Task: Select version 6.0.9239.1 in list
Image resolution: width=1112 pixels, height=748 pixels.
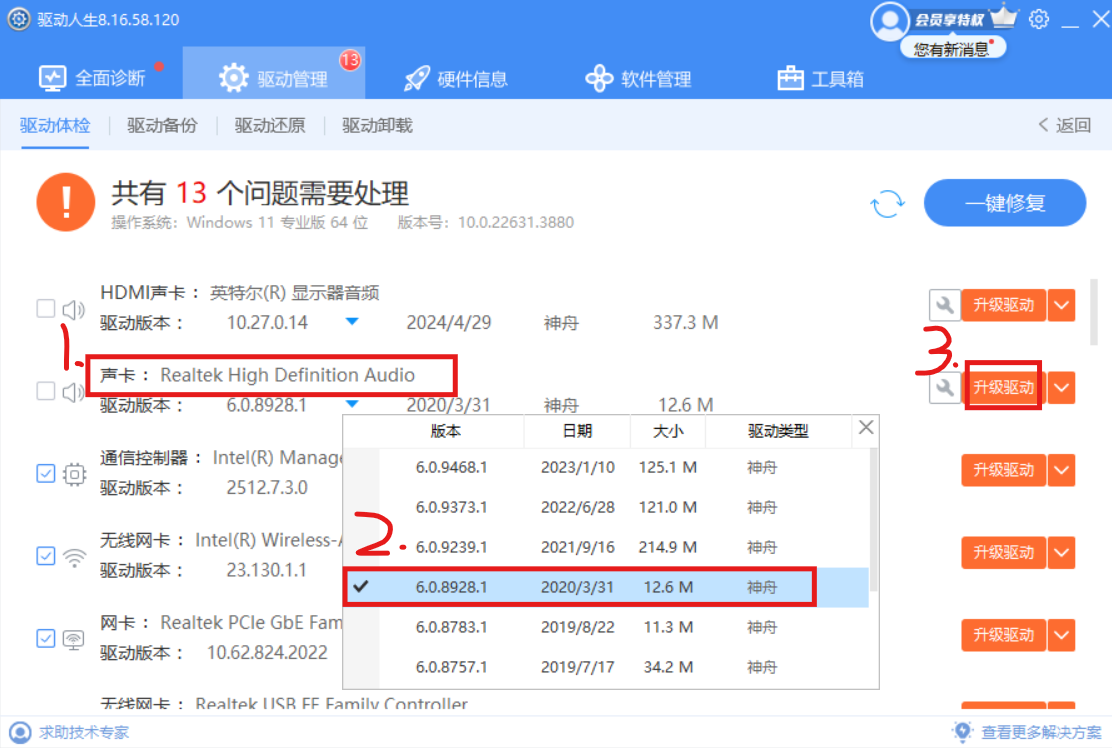Action: [606, 547]
